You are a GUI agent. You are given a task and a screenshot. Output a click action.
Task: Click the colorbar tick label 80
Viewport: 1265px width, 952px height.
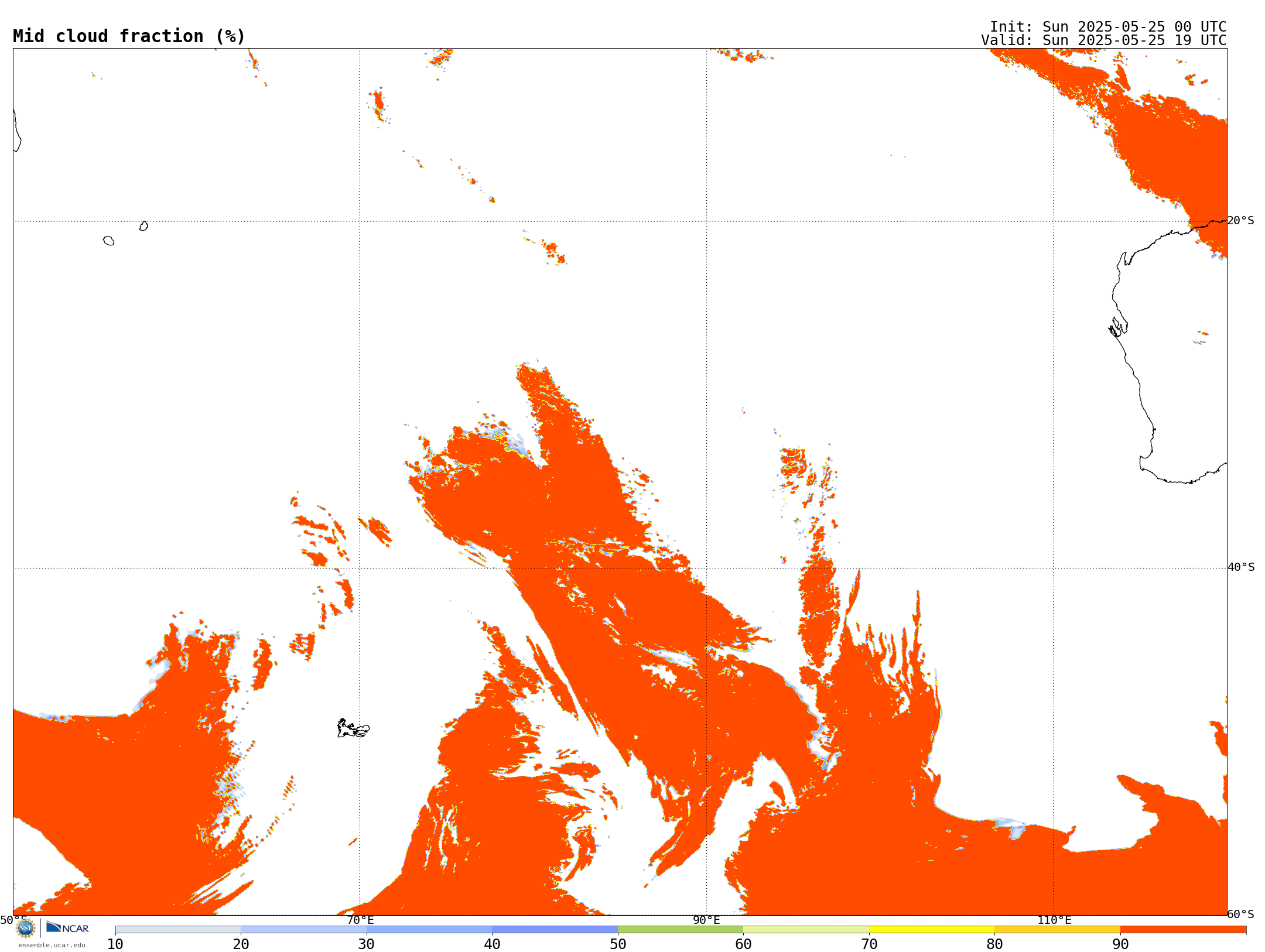tap(995, 944)
